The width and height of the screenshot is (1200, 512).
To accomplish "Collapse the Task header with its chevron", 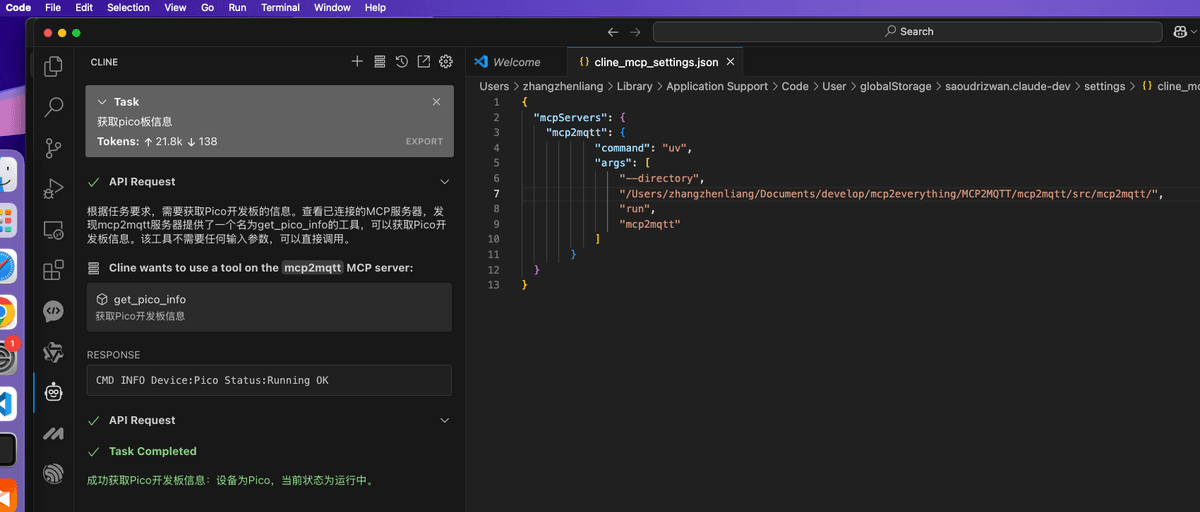I will 102,102.
